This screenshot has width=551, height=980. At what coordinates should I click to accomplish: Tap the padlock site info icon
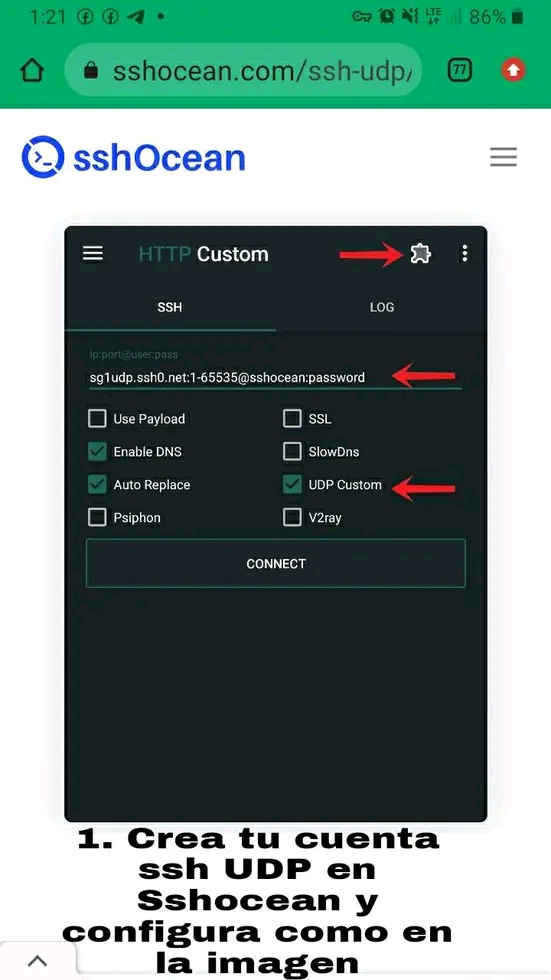coord(91,71)
